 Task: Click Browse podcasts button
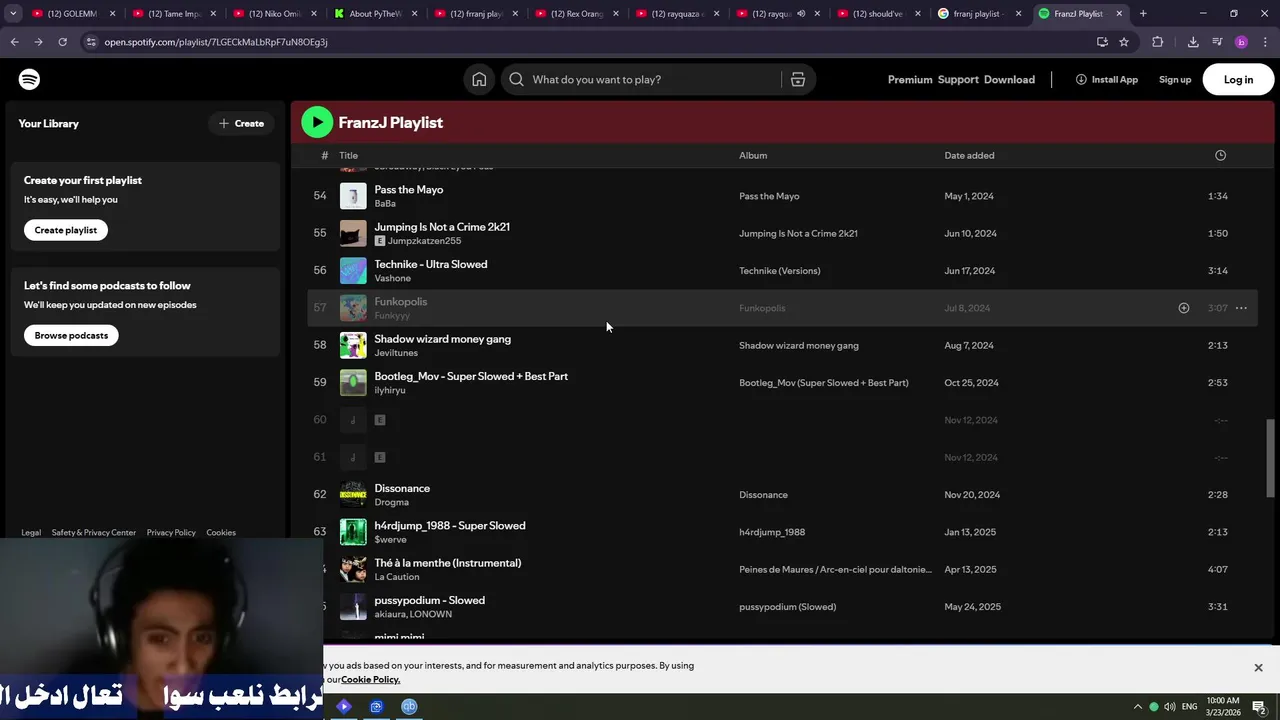pos(71,335)
